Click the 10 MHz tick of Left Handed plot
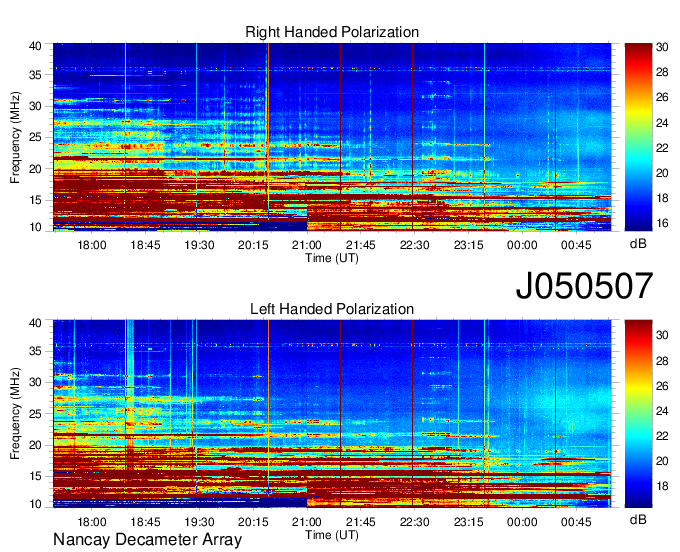Screen dimensions: 680x552 tap(36, 504)
